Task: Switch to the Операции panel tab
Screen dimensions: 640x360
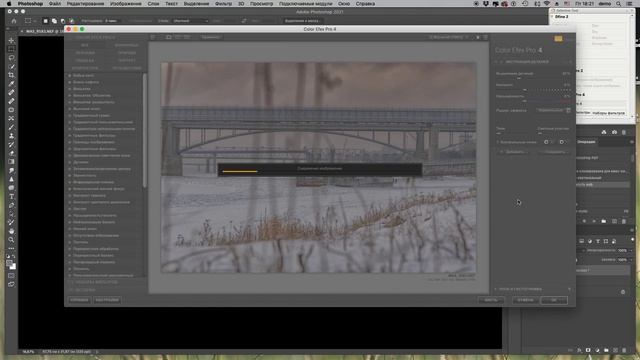Action: pos(587,142)
